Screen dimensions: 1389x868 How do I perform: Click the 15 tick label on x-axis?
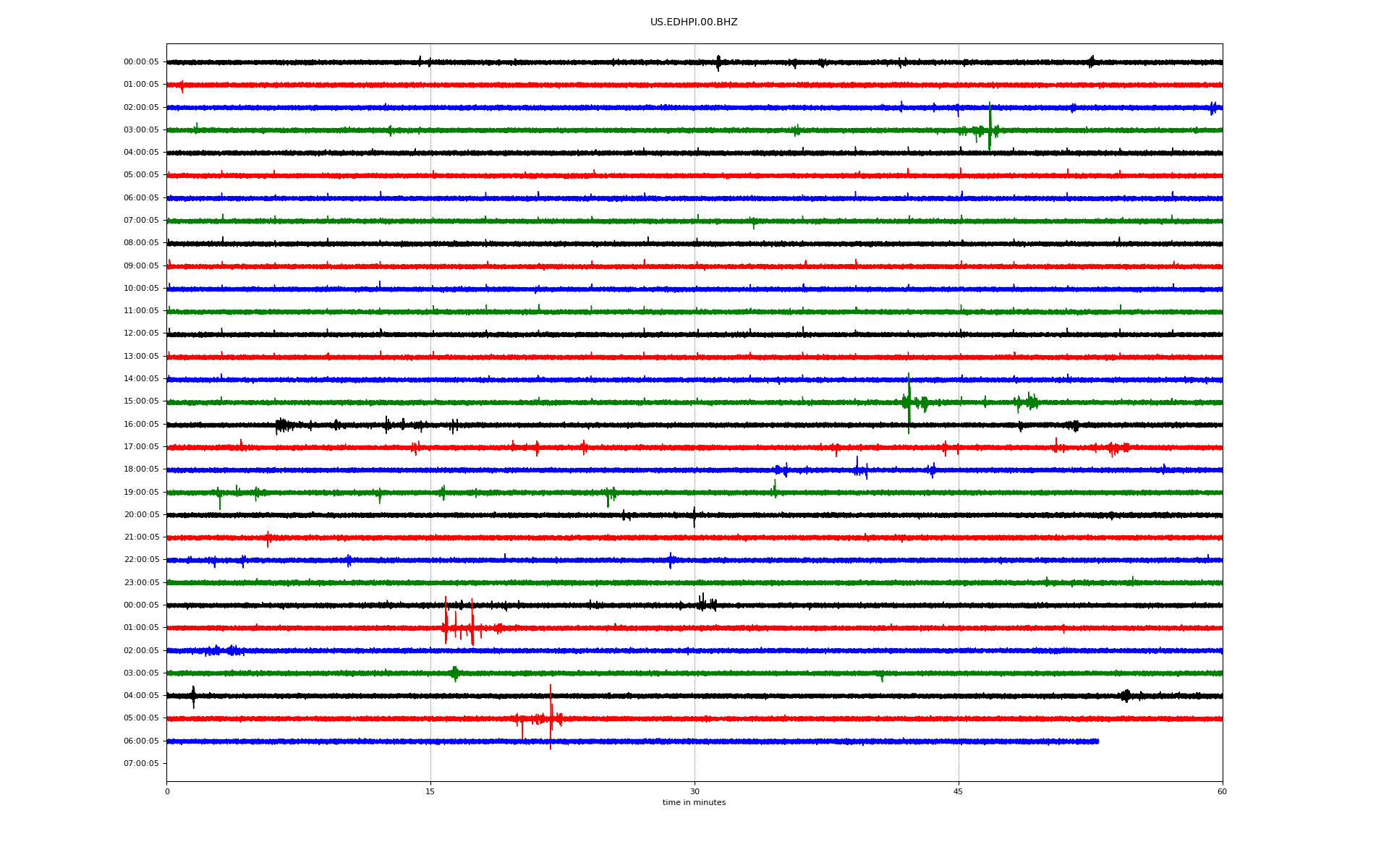point(430,791)
